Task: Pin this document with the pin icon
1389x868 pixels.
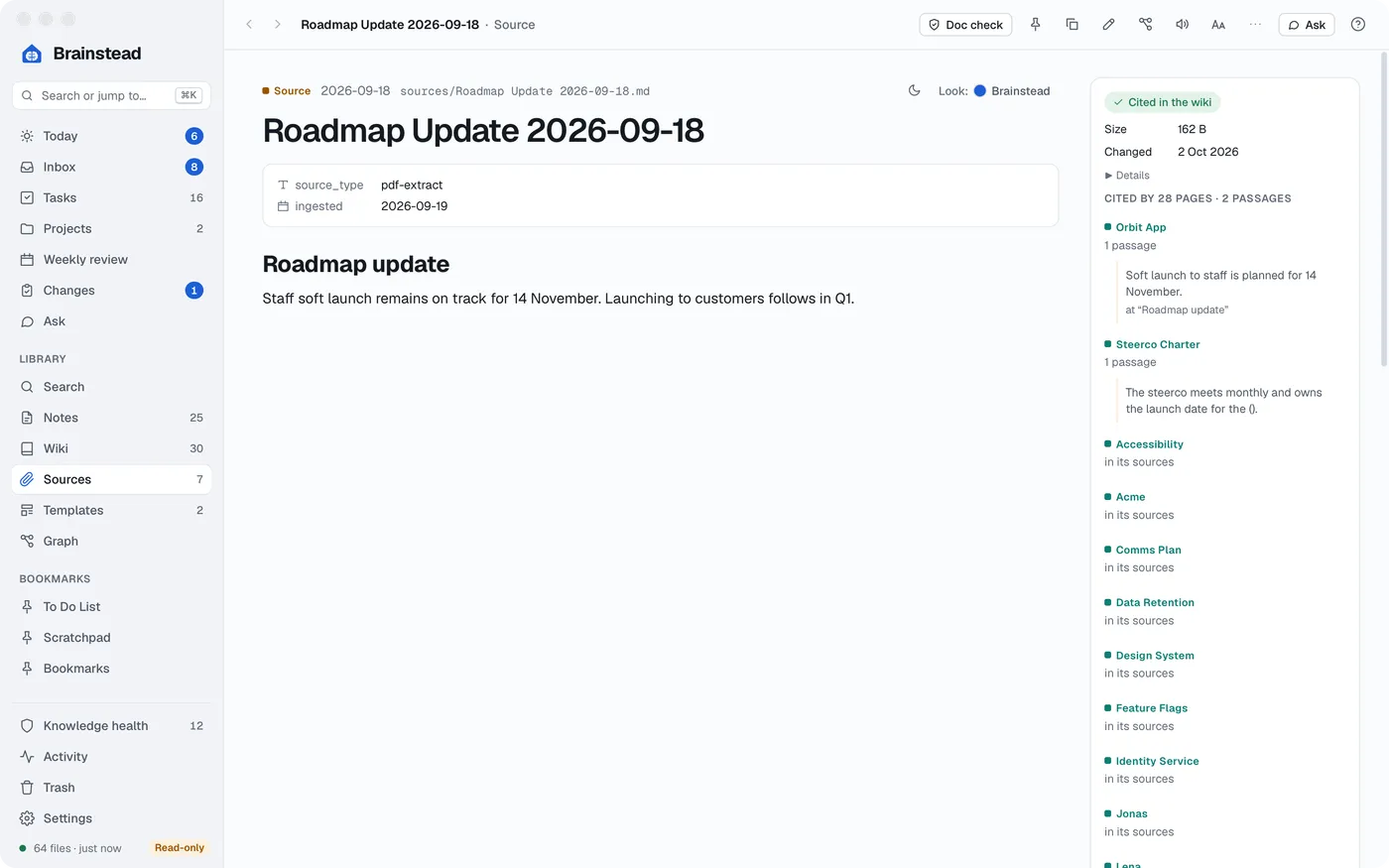Action: (x=1035, y=25)
